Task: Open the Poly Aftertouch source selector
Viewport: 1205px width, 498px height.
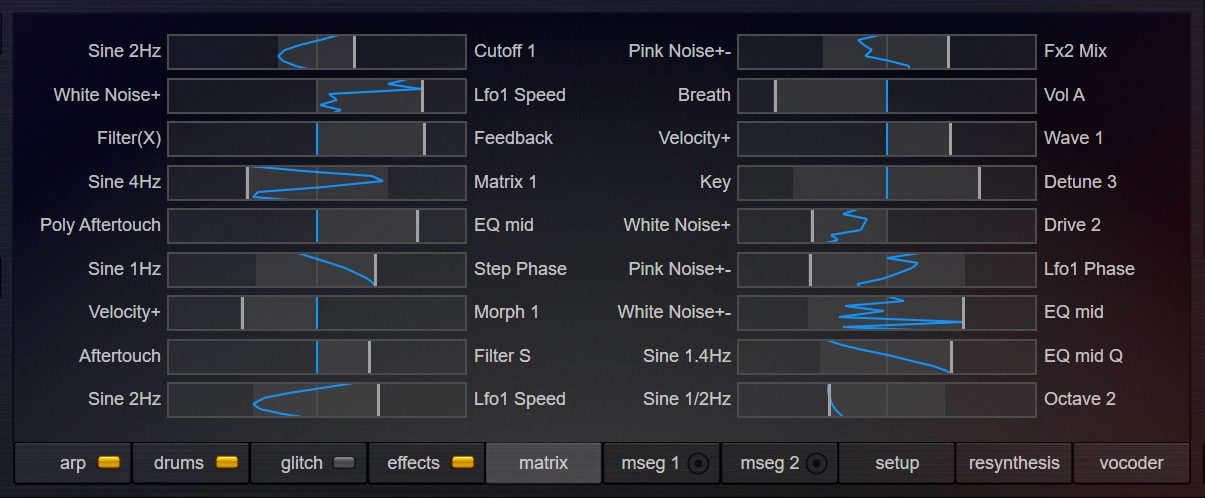Action: 100,225
